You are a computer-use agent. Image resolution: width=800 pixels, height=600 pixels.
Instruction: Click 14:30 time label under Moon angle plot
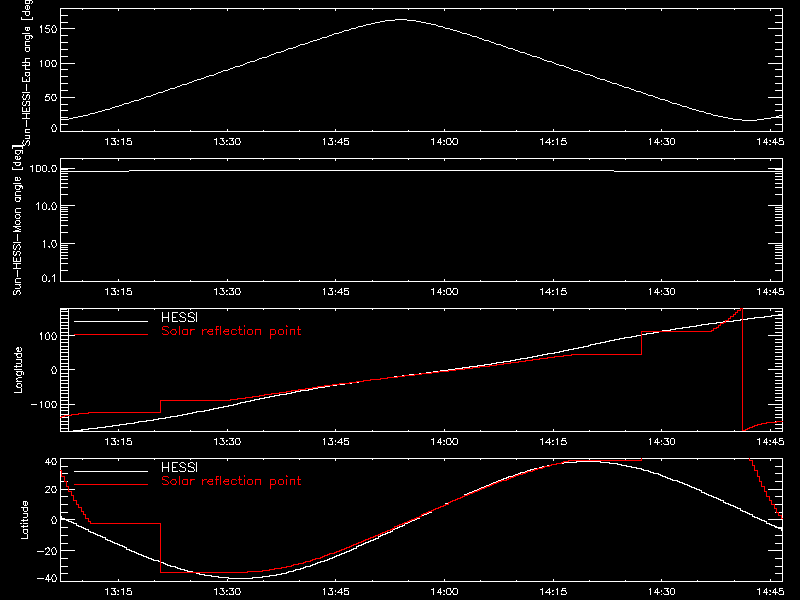[662, 292]
